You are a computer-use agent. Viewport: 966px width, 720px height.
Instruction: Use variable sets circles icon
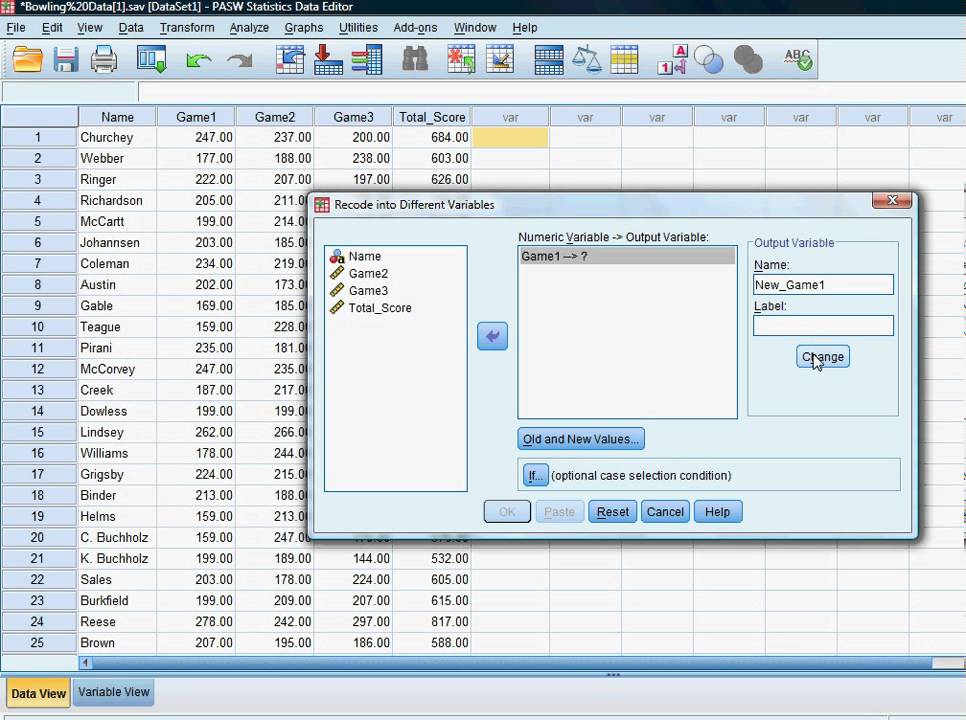point(708,60)
